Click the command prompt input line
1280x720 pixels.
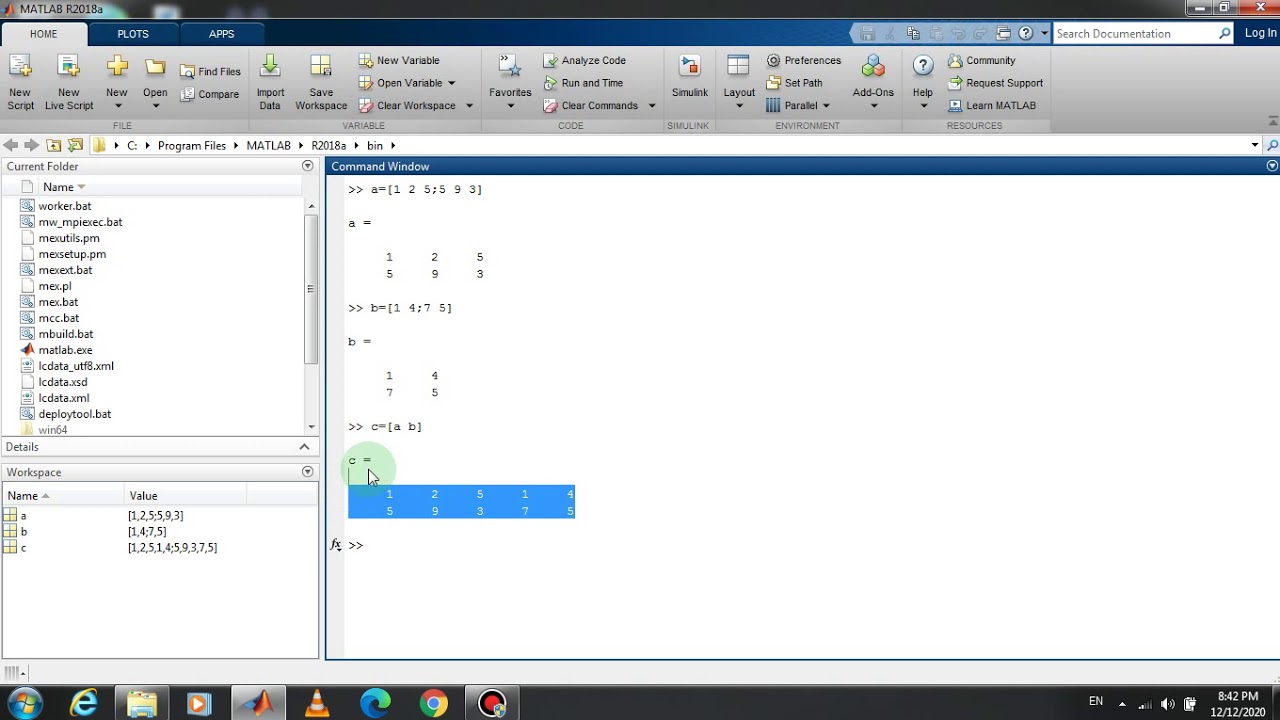[x=810, y=545]
